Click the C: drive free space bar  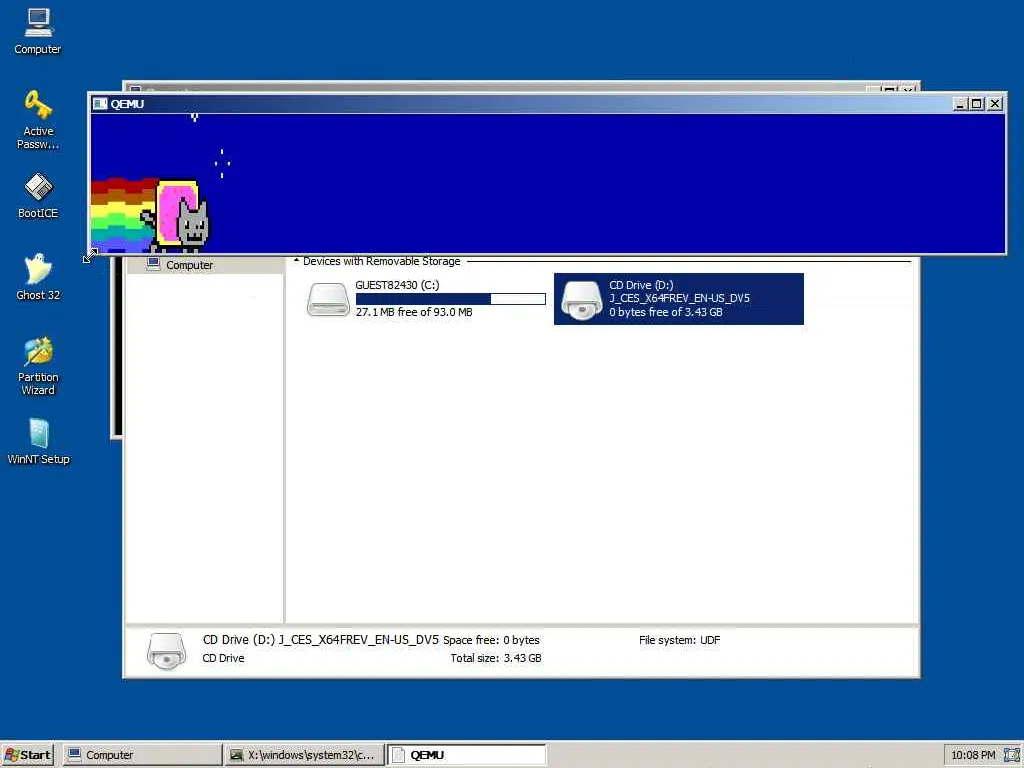[451, 298]
